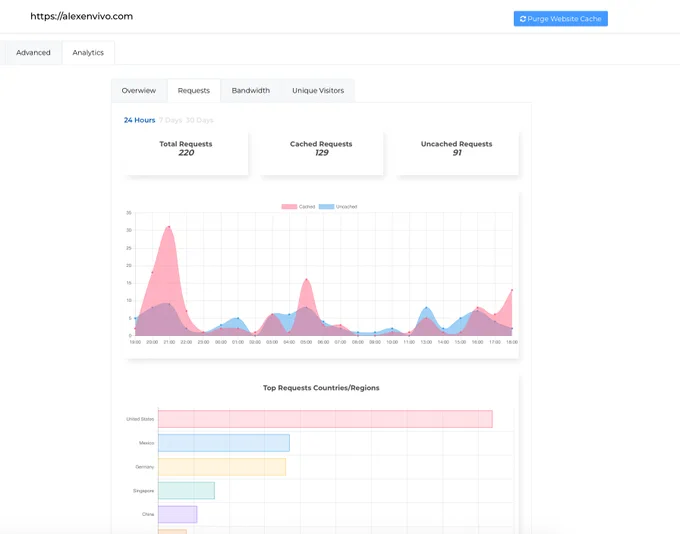Switch to the Overview tab
The image size is (680, 534).
[x=139, y=91]
